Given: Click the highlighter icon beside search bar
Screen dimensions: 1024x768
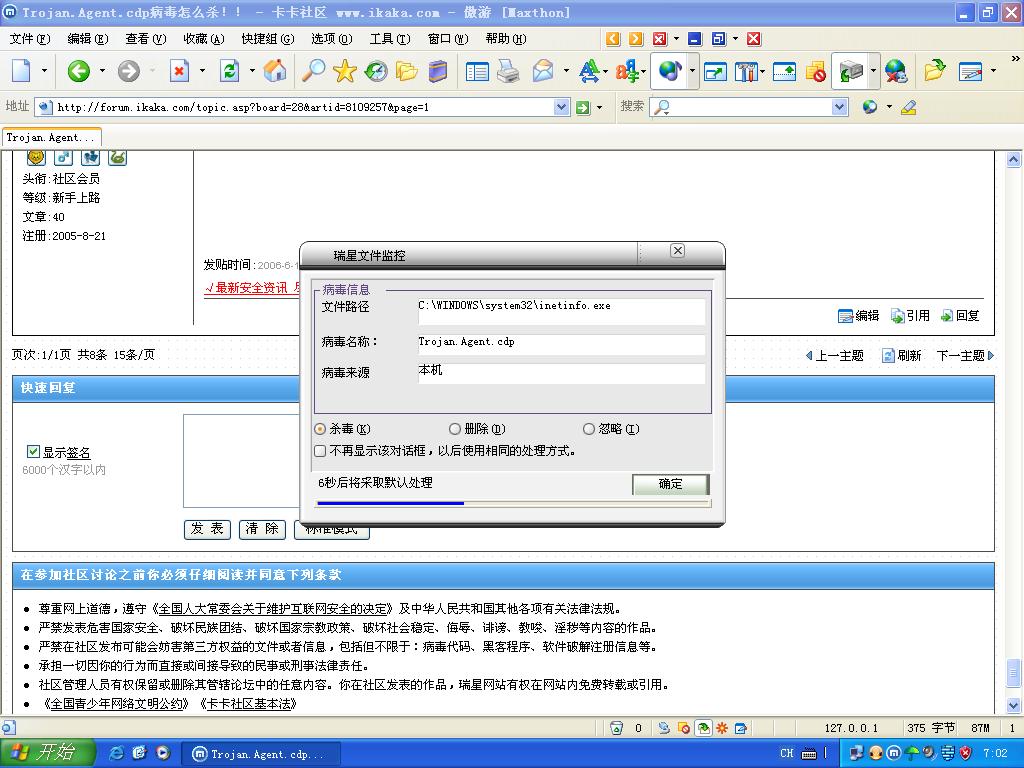Looking at the screenshot, I should [x=908, y=107].
